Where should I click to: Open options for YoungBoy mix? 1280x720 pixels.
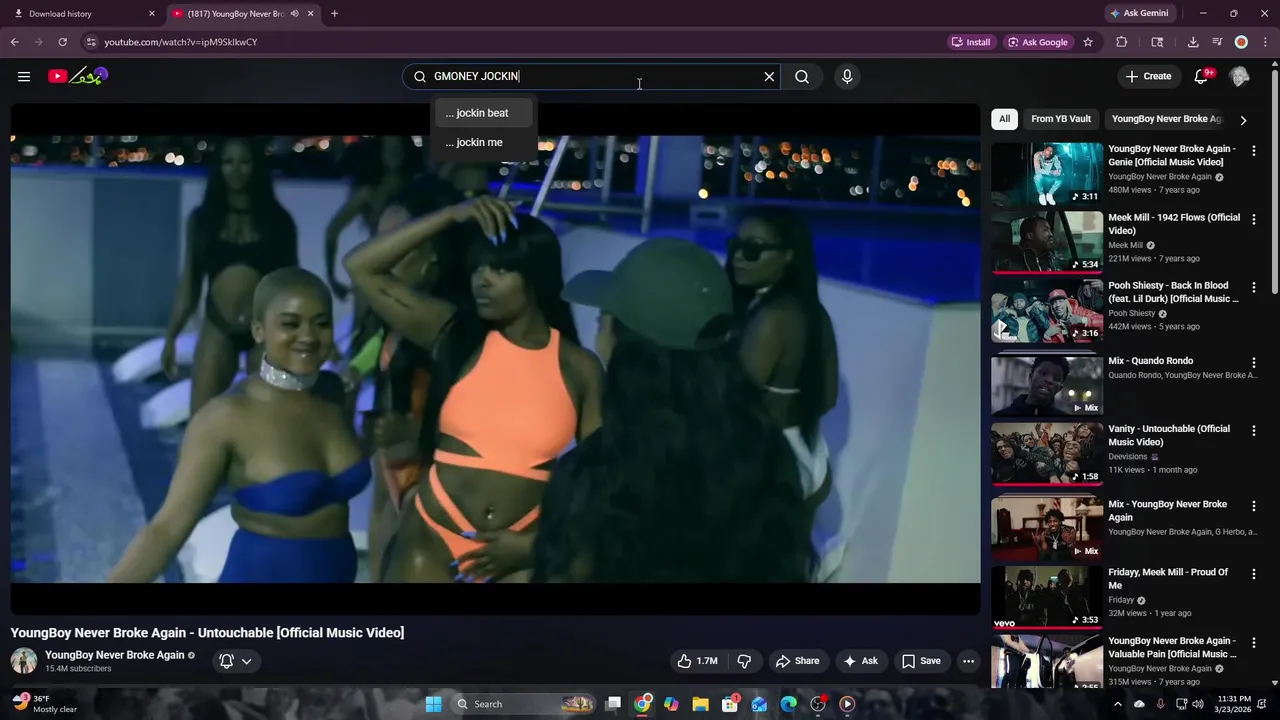point(1254,506)
